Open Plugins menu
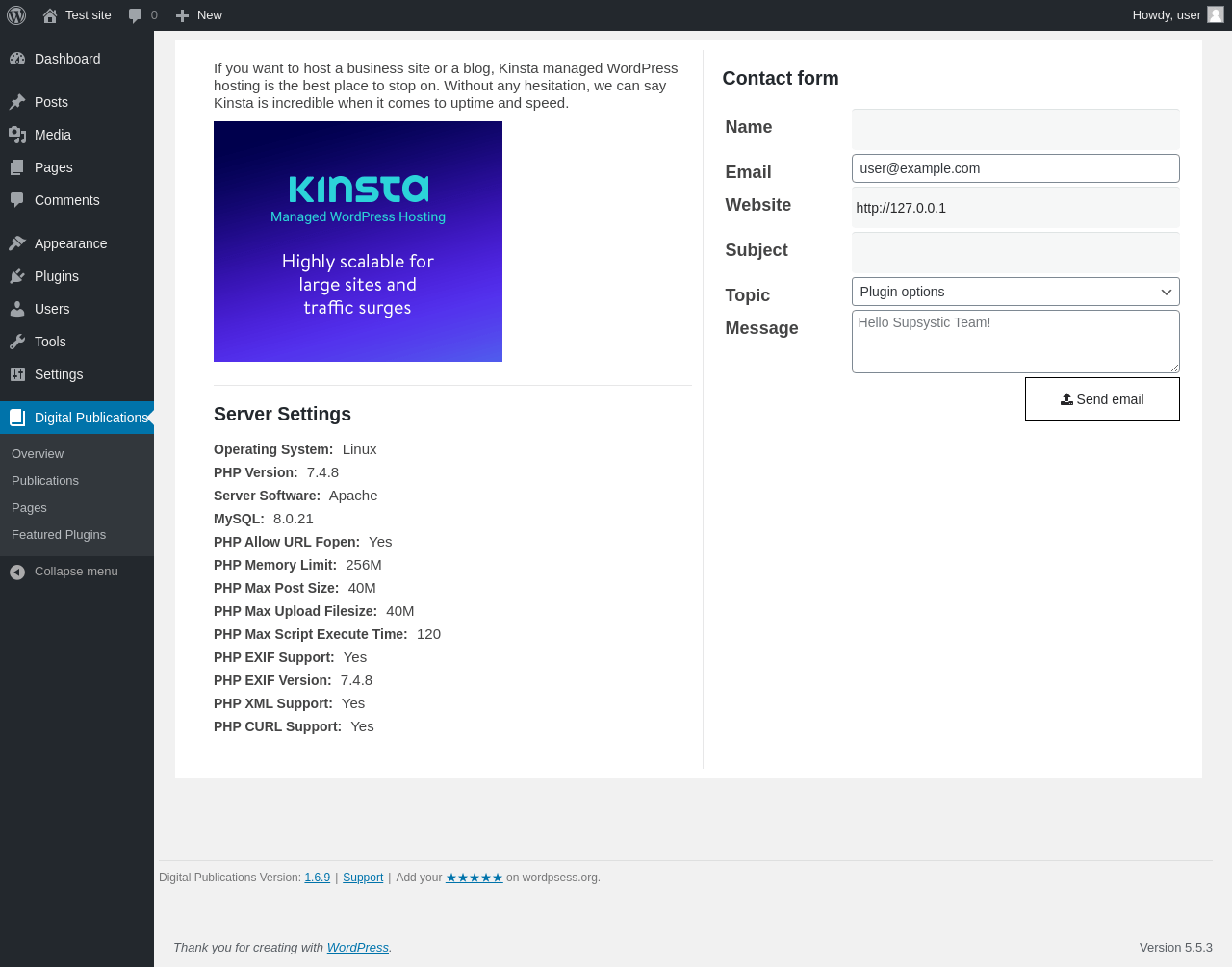The image size is (1232, 967). tap(77, 276)
